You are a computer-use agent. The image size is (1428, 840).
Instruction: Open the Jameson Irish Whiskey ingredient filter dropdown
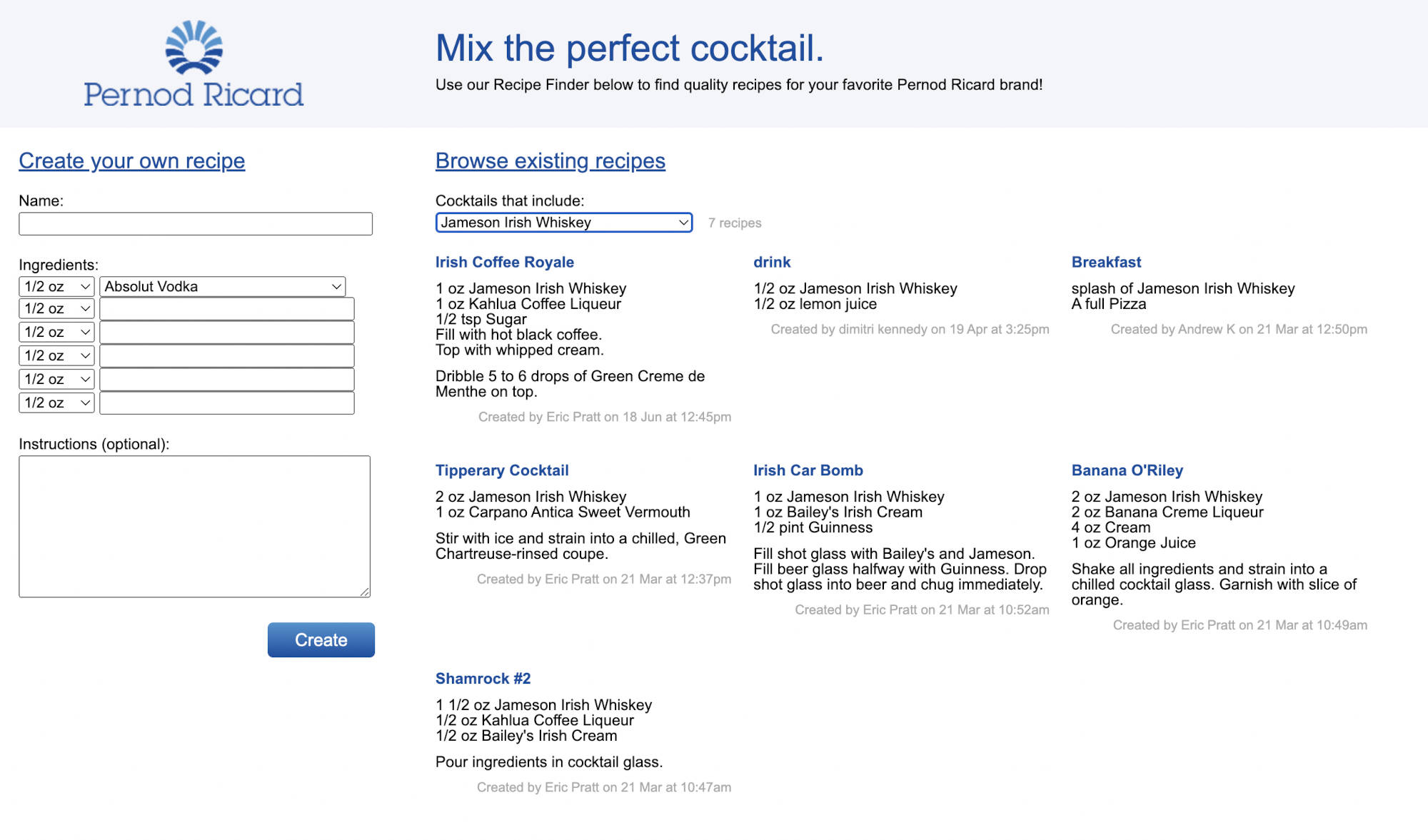pos(563,223)
